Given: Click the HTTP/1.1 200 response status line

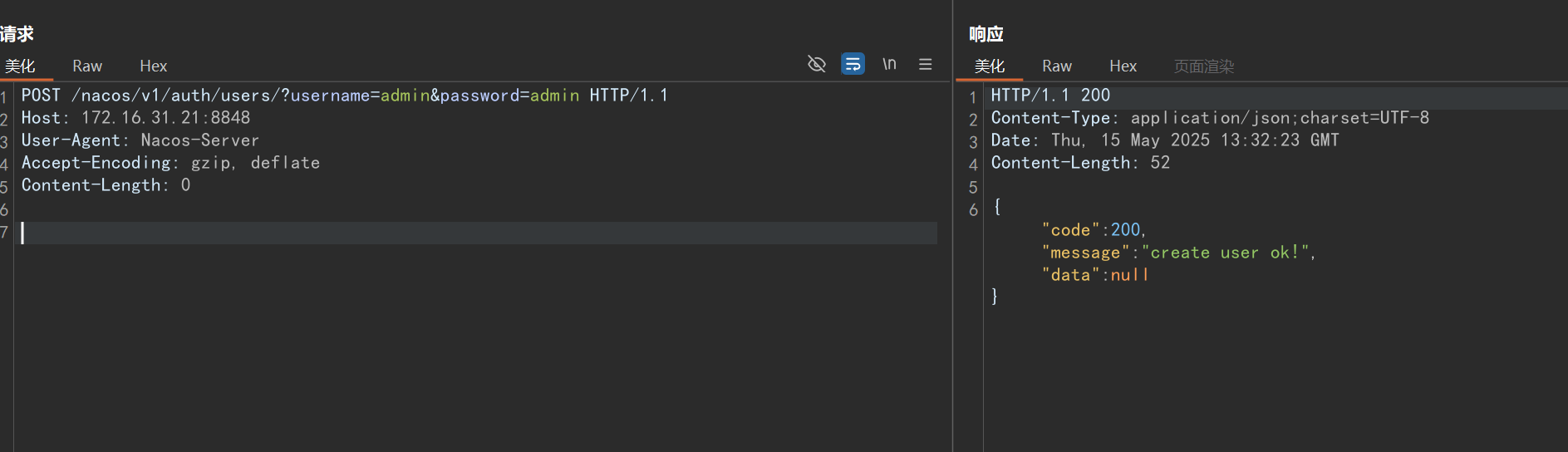Looking at the screenshot, I should (1050, 96).
